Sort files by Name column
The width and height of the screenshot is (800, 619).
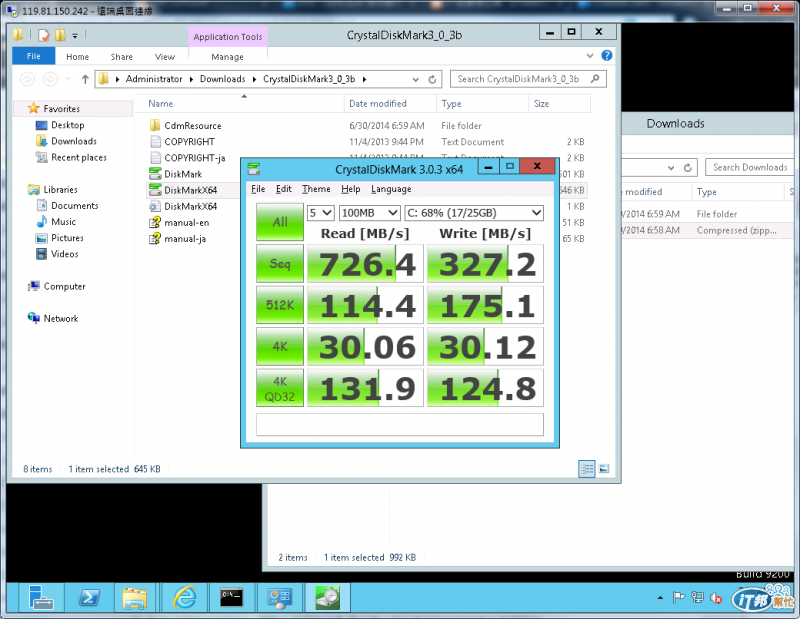click(160, 104)
